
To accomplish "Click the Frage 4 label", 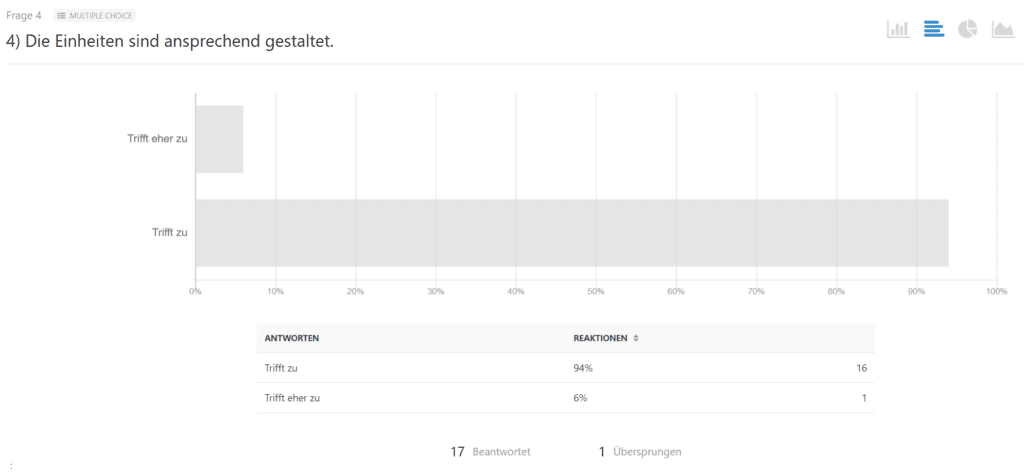I will click(24, 16).
